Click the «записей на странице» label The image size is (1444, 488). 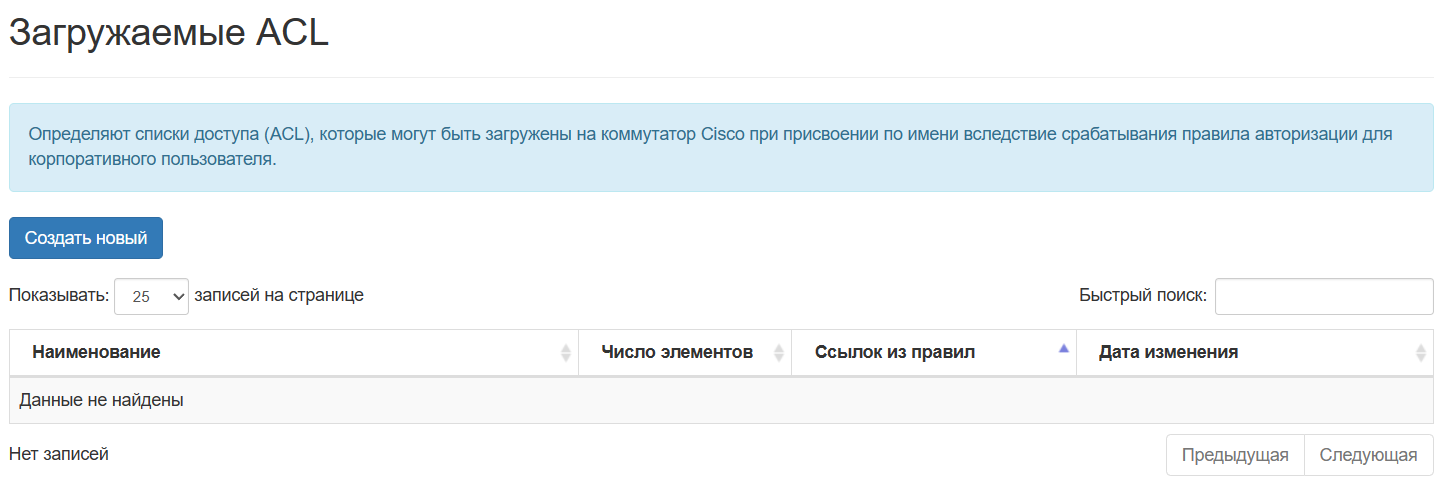point(279,295)
